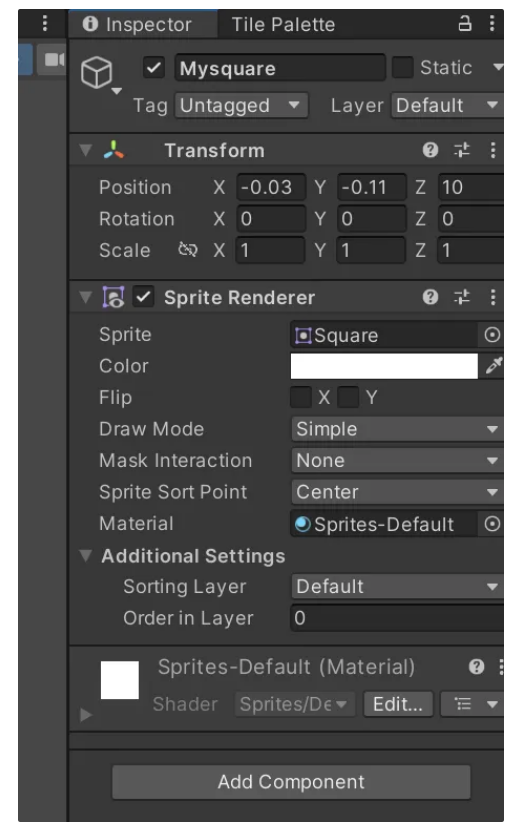526x829 pixels.
Task: Open Sprite object picker circle icon
Action: (x=492, y=335)
